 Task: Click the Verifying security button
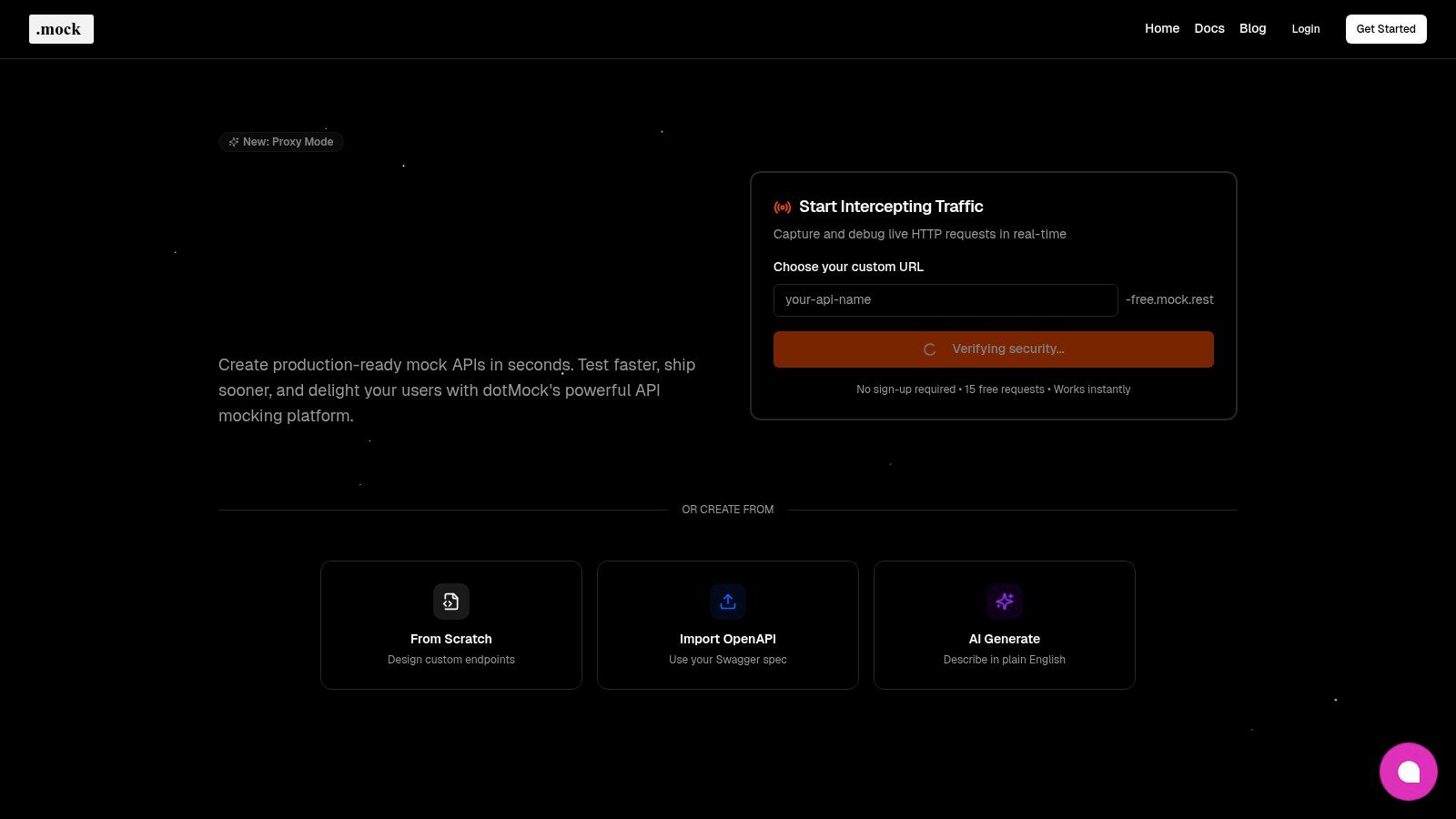click(x=994, y=349)
